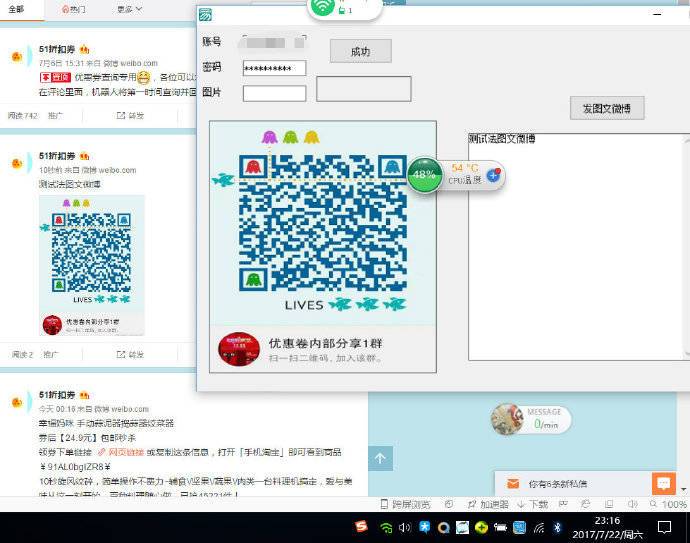The image size is (690, 543).
Task: Click the 优惠卷内部分享1群 group avatar
Action: 239,349
